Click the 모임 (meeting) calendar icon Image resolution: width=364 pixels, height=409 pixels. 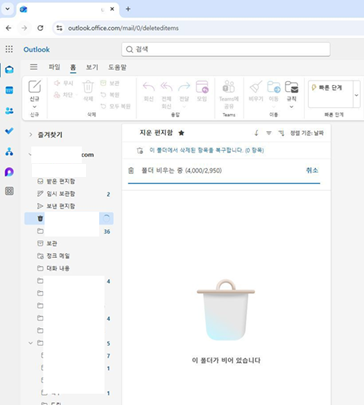pyautogui.click(x=202, y=87)
